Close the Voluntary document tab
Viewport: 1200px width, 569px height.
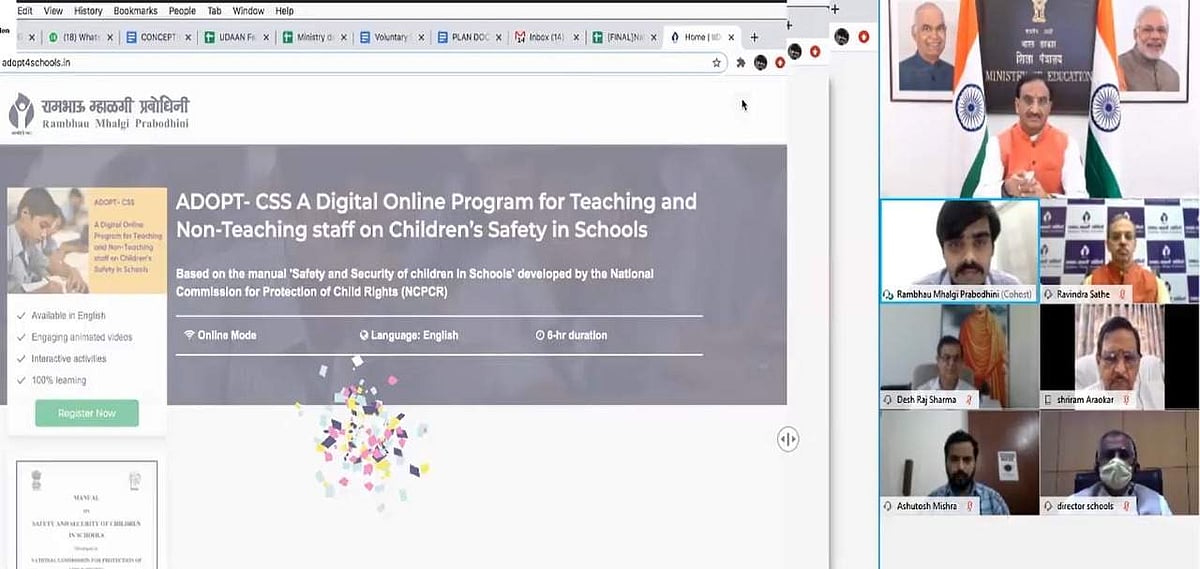(420, 38)
